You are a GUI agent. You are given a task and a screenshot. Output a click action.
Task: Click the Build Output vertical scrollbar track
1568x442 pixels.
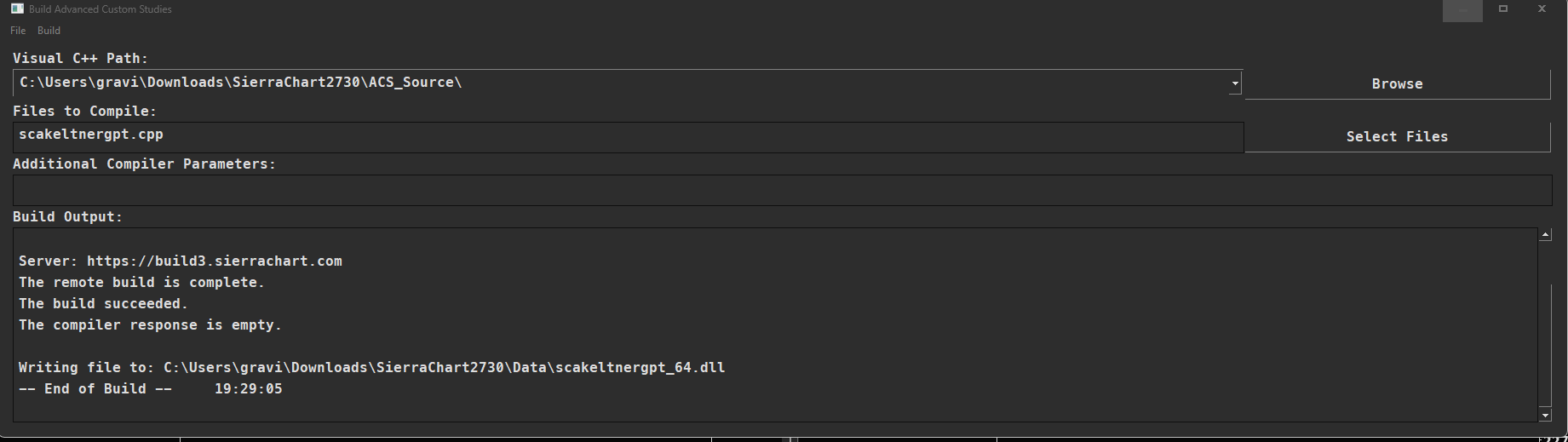pyautogui.click(x=1545, y=341)
